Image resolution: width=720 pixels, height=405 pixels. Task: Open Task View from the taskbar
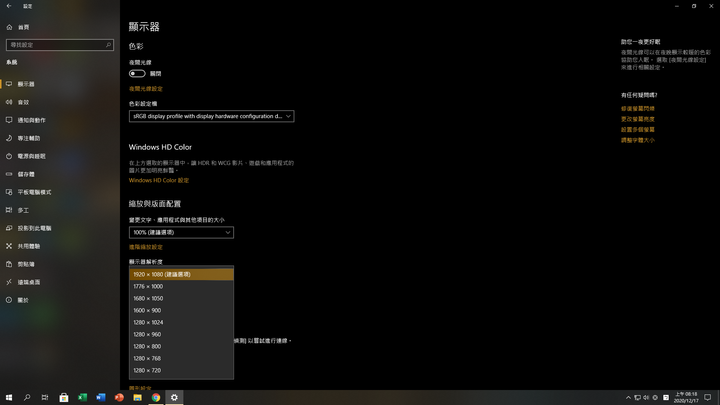pyautogui.click(x=45, y=398)
